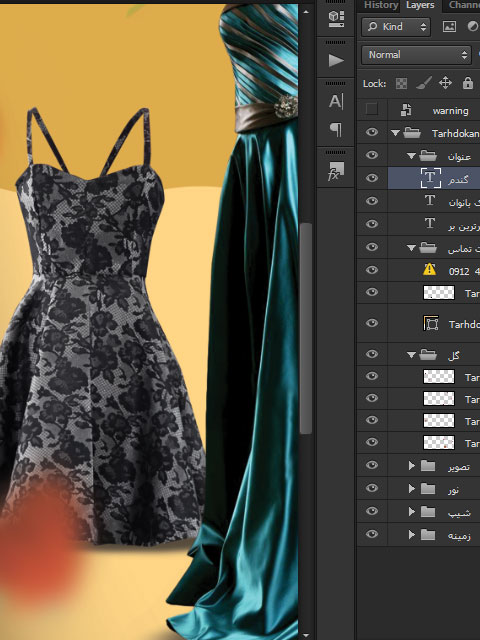The width and height of the screenshot is (480, 640).
Task: Open the Paragraph panel icon
Action: point(336,129)
